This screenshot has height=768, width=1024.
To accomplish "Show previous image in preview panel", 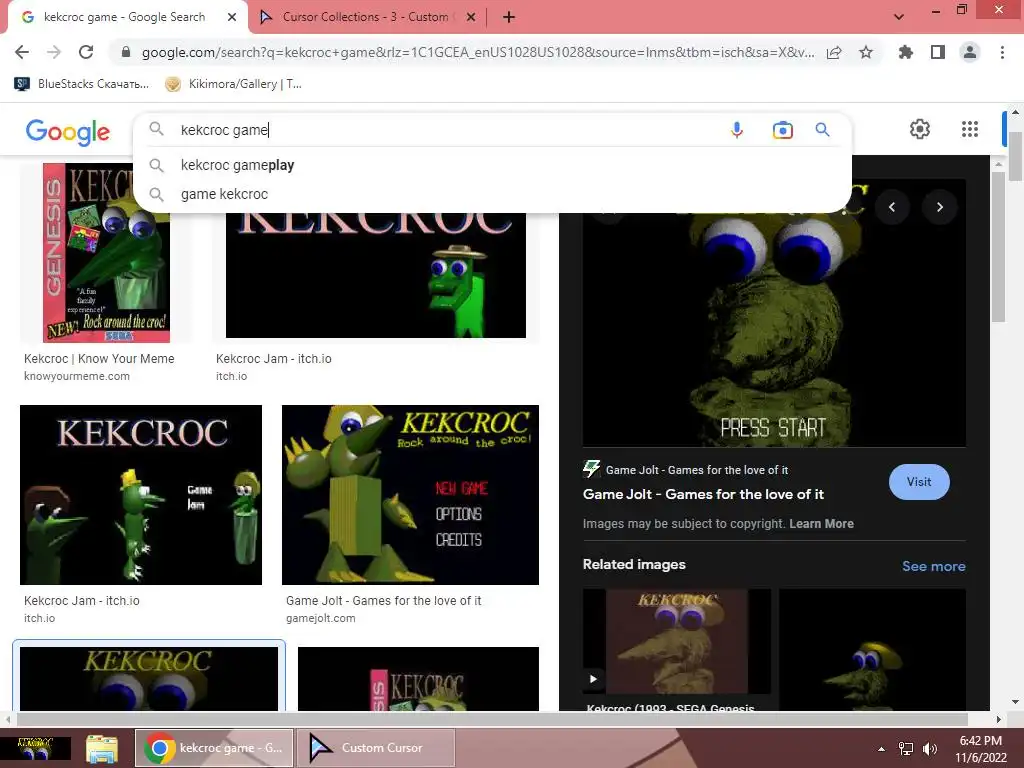I will coord(892,207).
